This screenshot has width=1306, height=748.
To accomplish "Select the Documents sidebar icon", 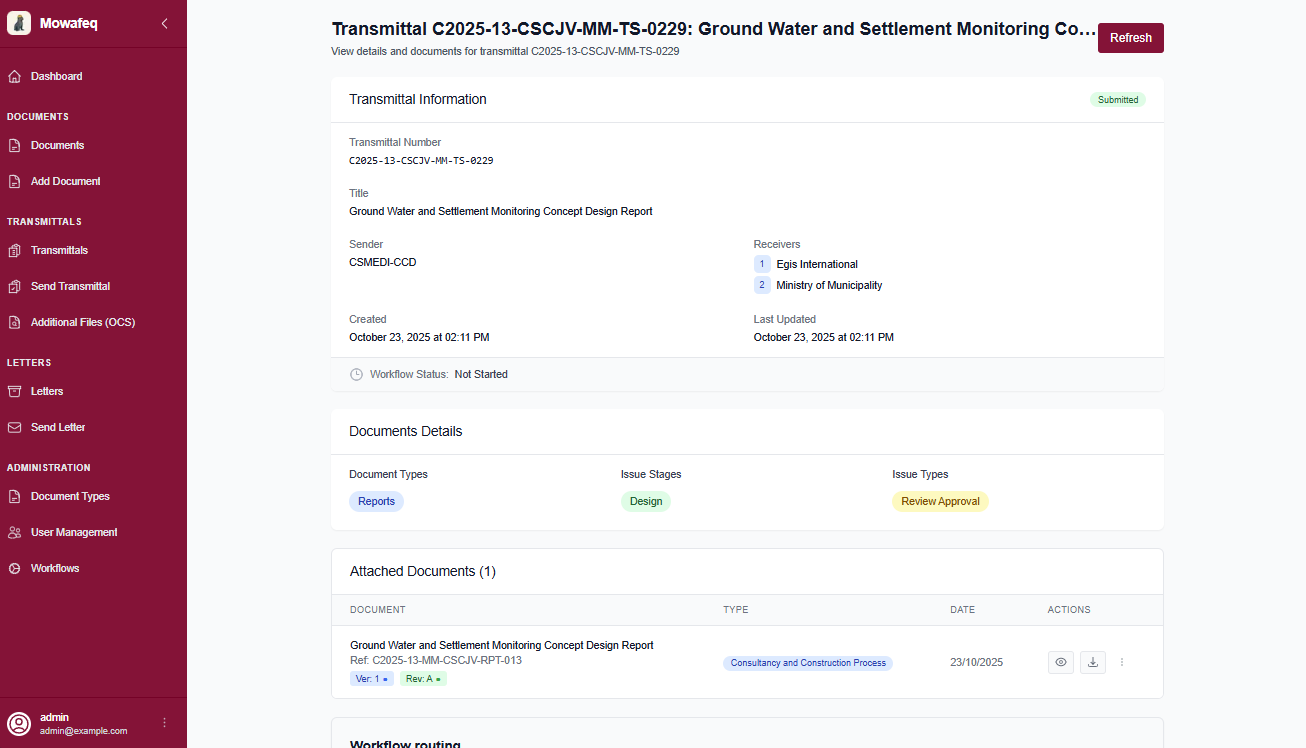I will [14, 145].
